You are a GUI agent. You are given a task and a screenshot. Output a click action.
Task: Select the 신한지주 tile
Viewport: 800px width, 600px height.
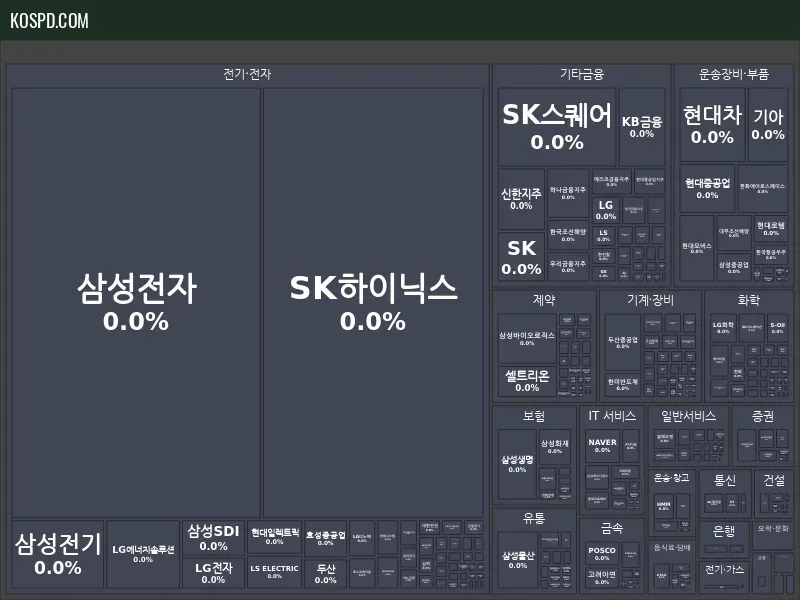tap(521, 199)
